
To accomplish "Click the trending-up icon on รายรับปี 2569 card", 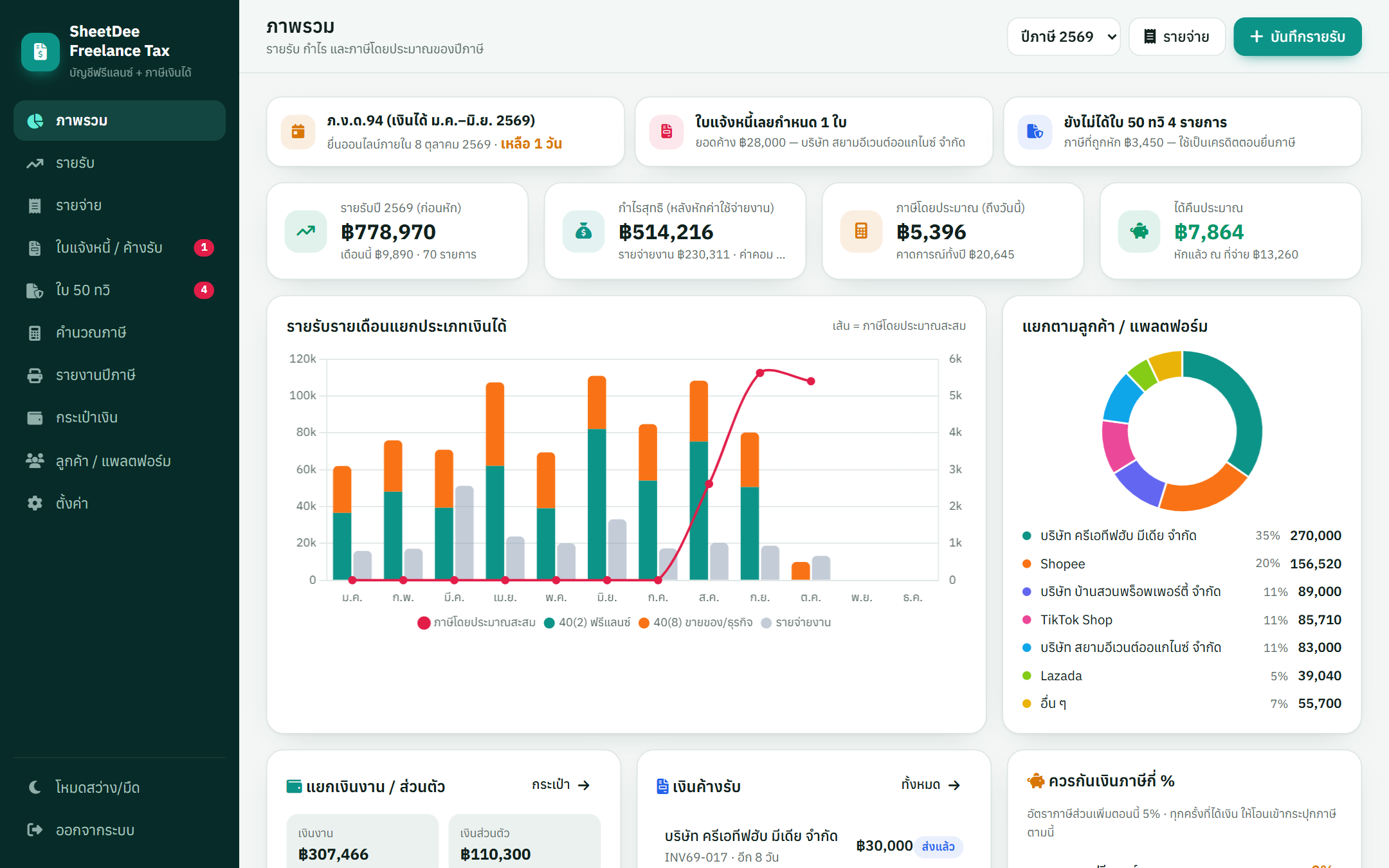I will tap(305, 231).
